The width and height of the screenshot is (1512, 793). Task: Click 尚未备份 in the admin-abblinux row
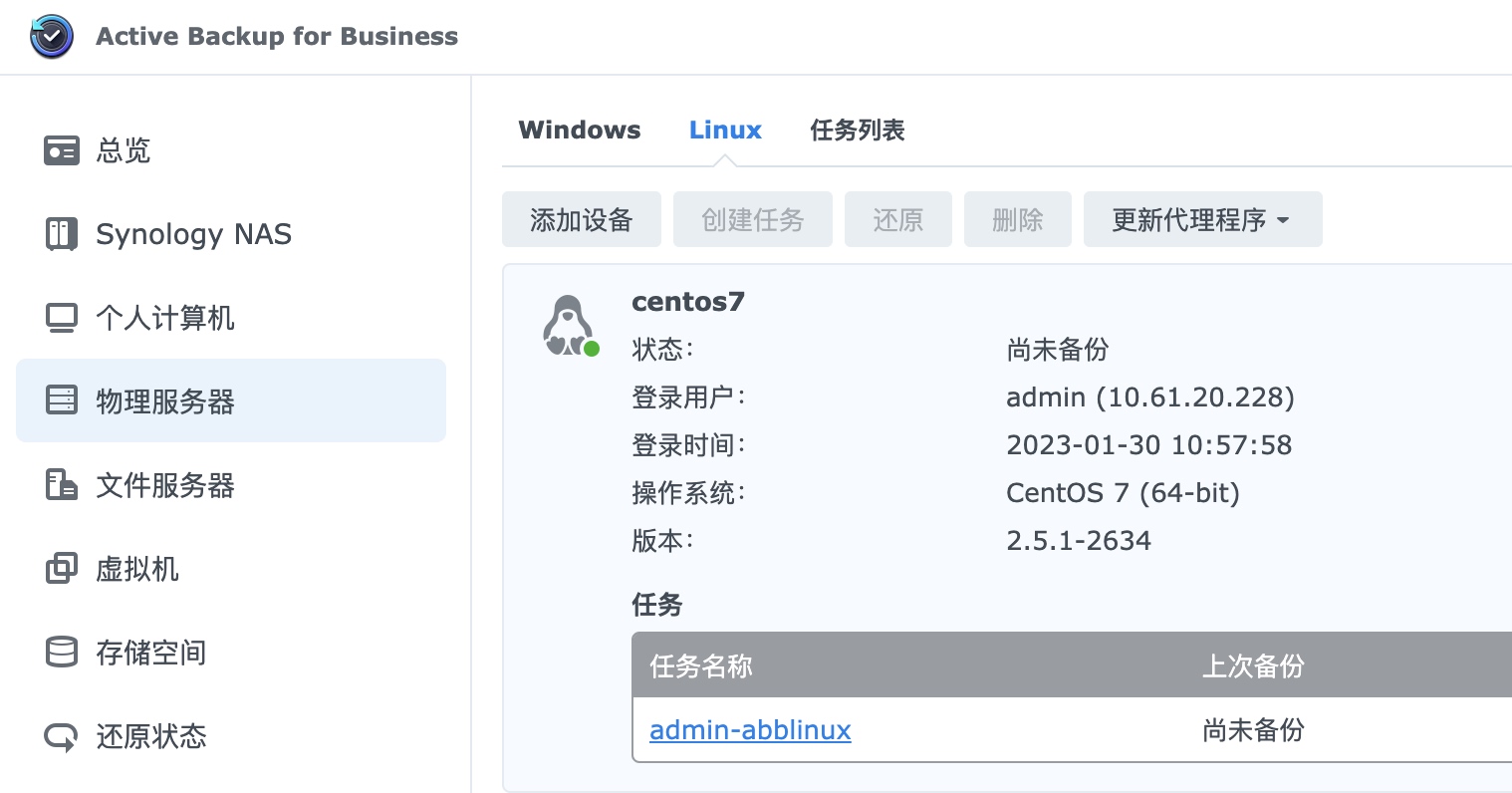click(1253, 730)
